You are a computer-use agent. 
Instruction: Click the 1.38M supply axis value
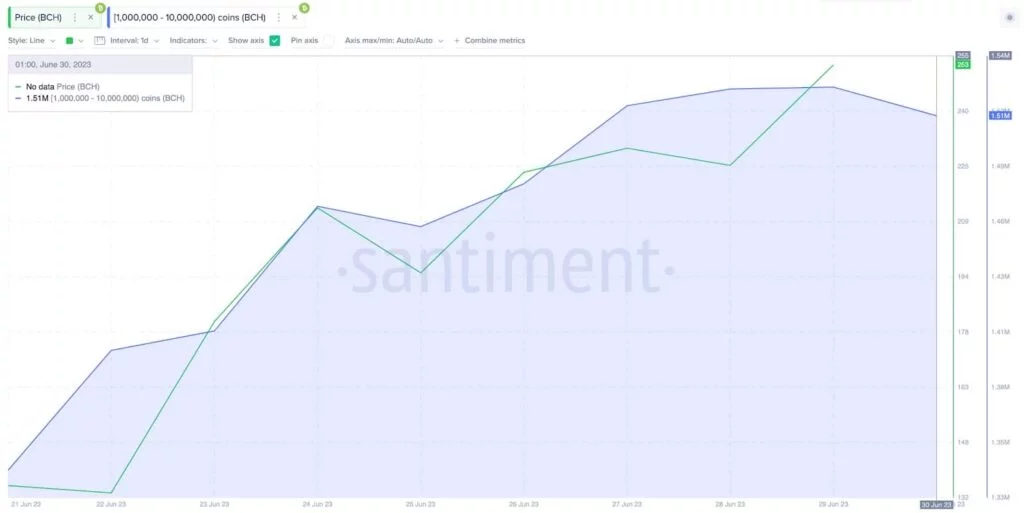point(1000,387)
